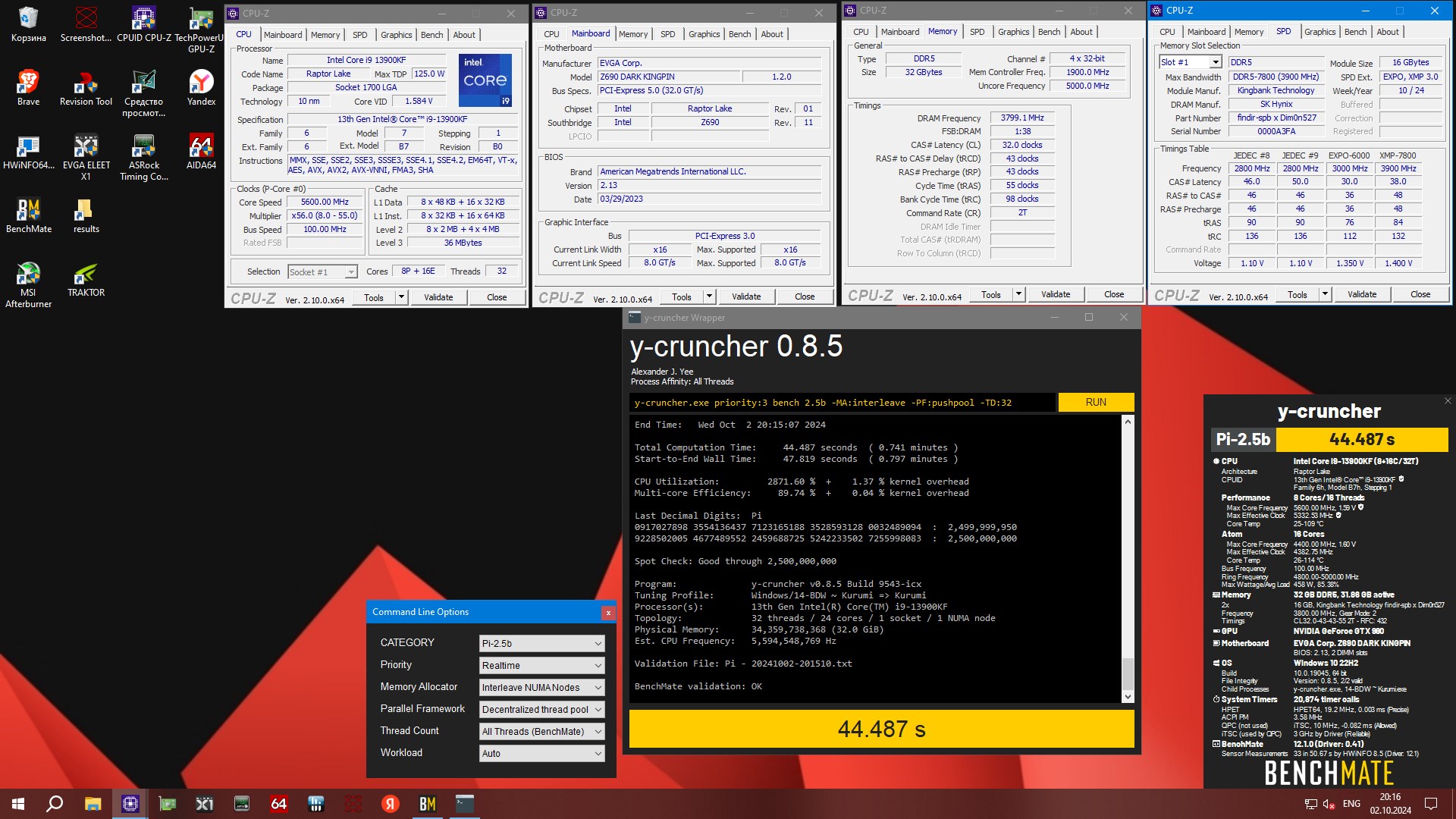
Task: Expand the Workload Auto dropdown
Action: pos(598,754)
